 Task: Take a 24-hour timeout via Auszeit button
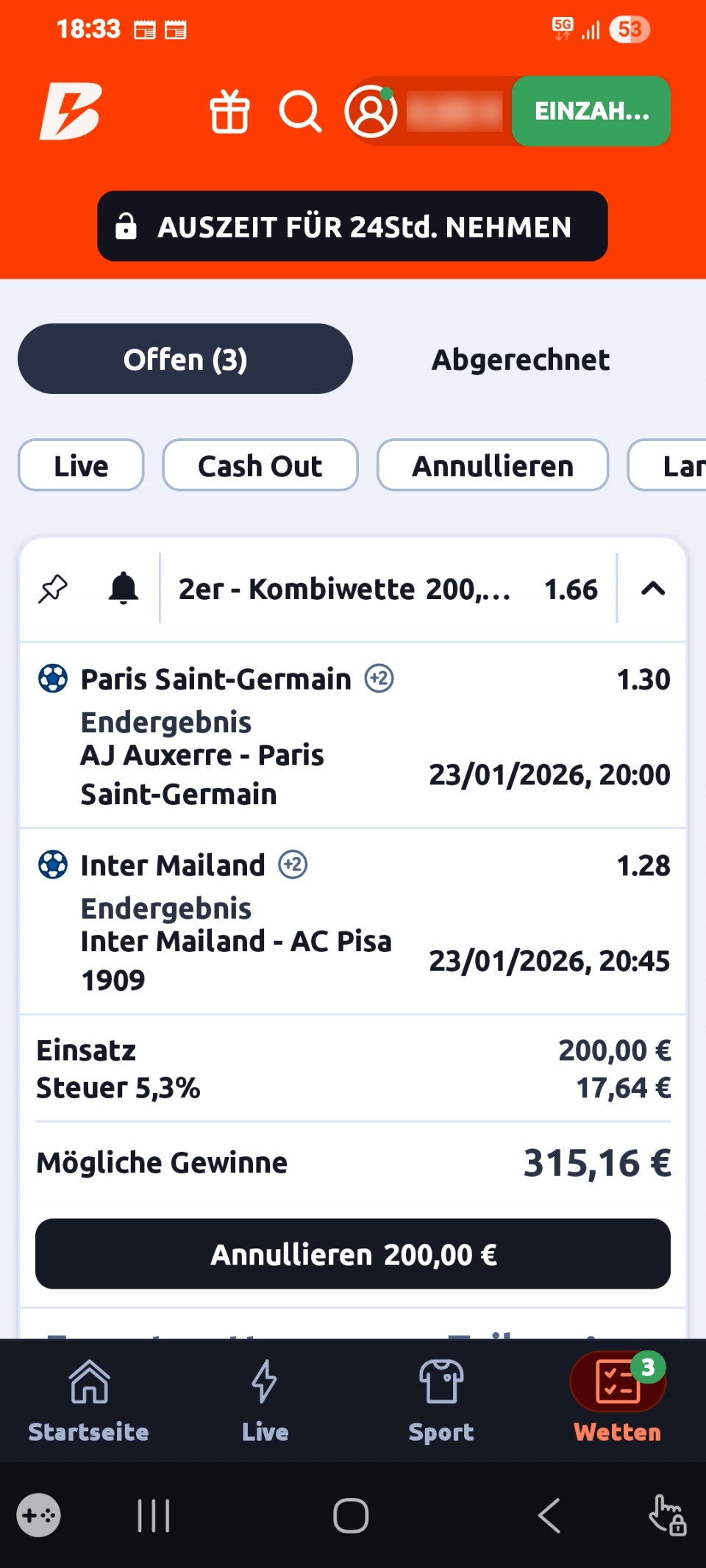click(352, 226)
